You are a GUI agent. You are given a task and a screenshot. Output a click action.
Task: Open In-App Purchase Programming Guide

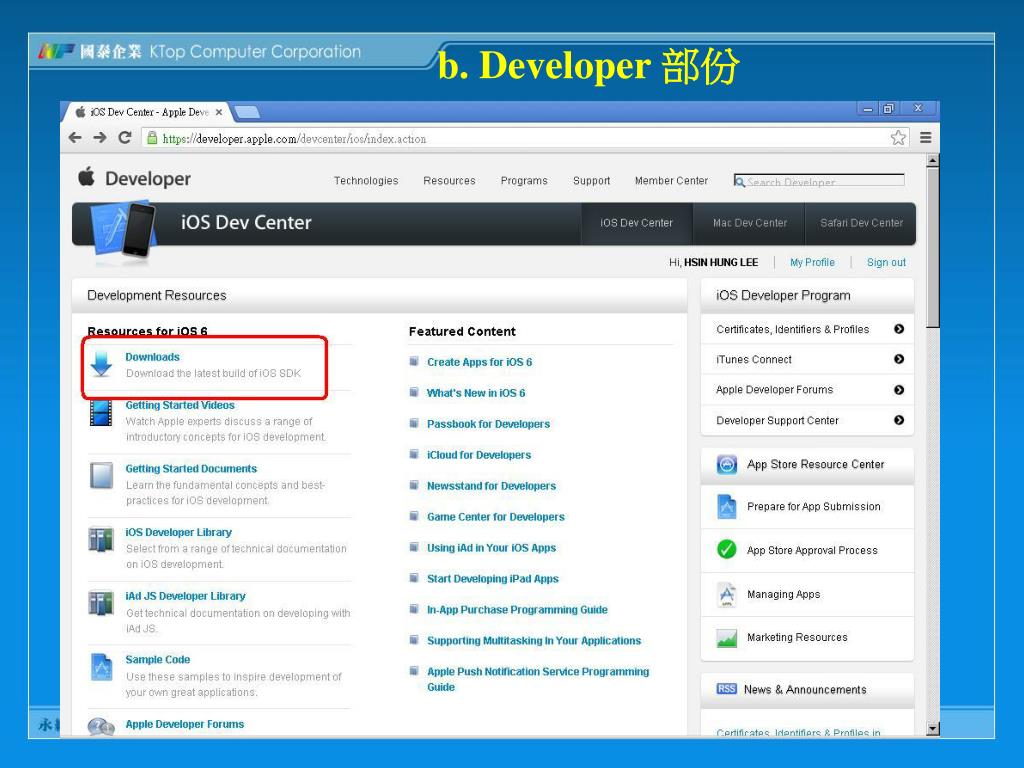[517, 610]
